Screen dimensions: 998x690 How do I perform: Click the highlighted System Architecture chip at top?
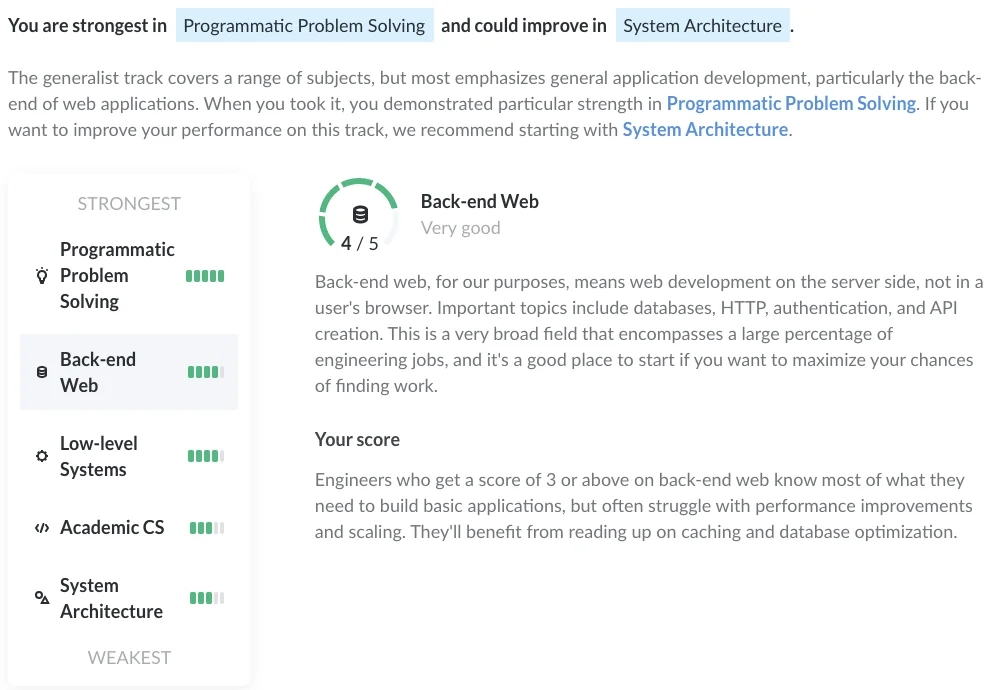[x=703, y=25]
